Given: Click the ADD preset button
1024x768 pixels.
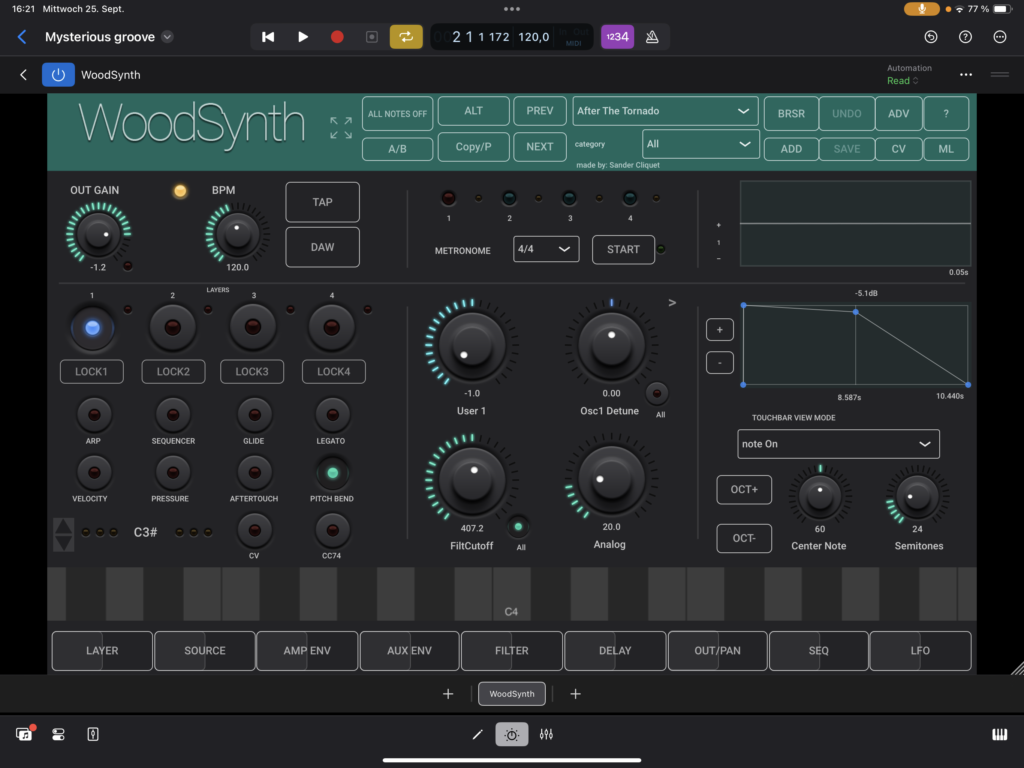Looking at the screenshot, I should pyautogui.click(x=791, y=149).
